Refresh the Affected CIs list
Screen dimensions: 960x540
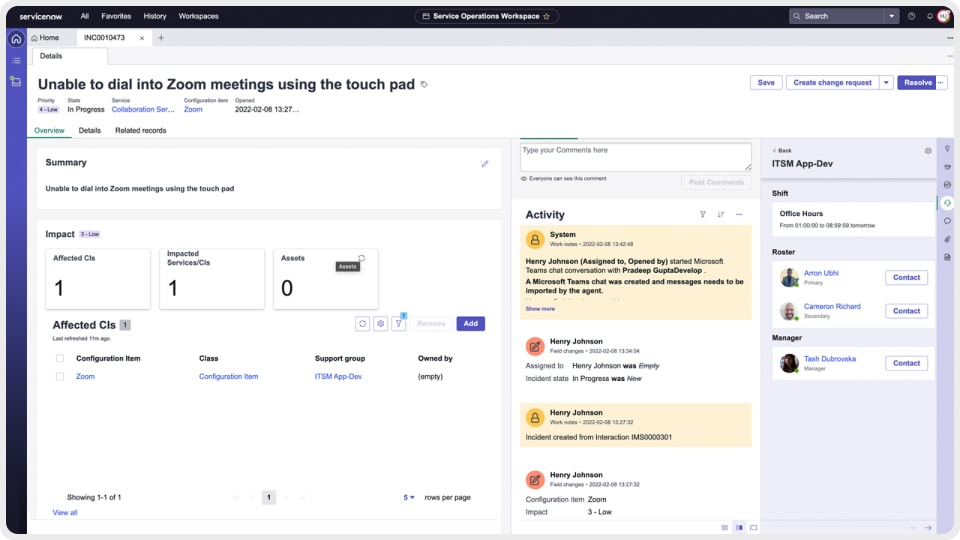[x=363, y=324]
